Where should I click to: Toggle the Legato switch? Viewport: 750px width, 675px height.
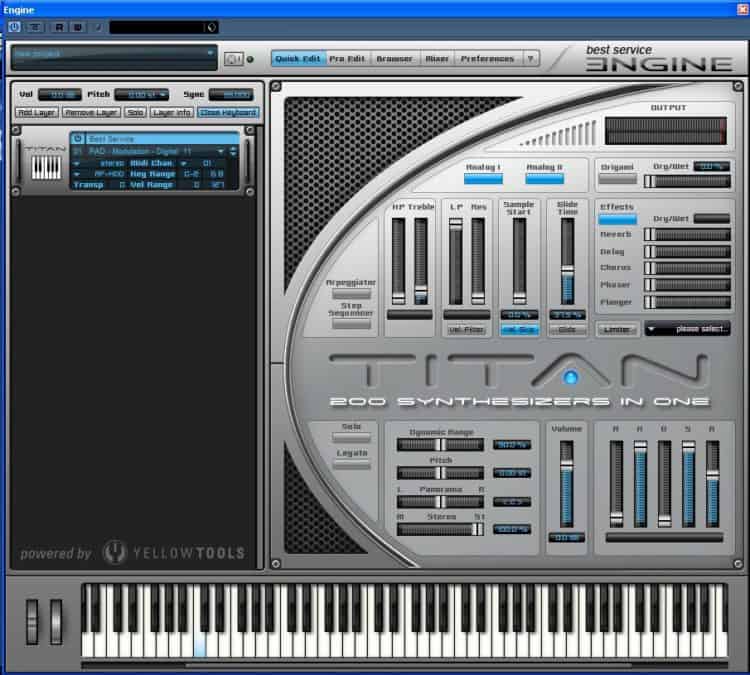pos(352,464)
